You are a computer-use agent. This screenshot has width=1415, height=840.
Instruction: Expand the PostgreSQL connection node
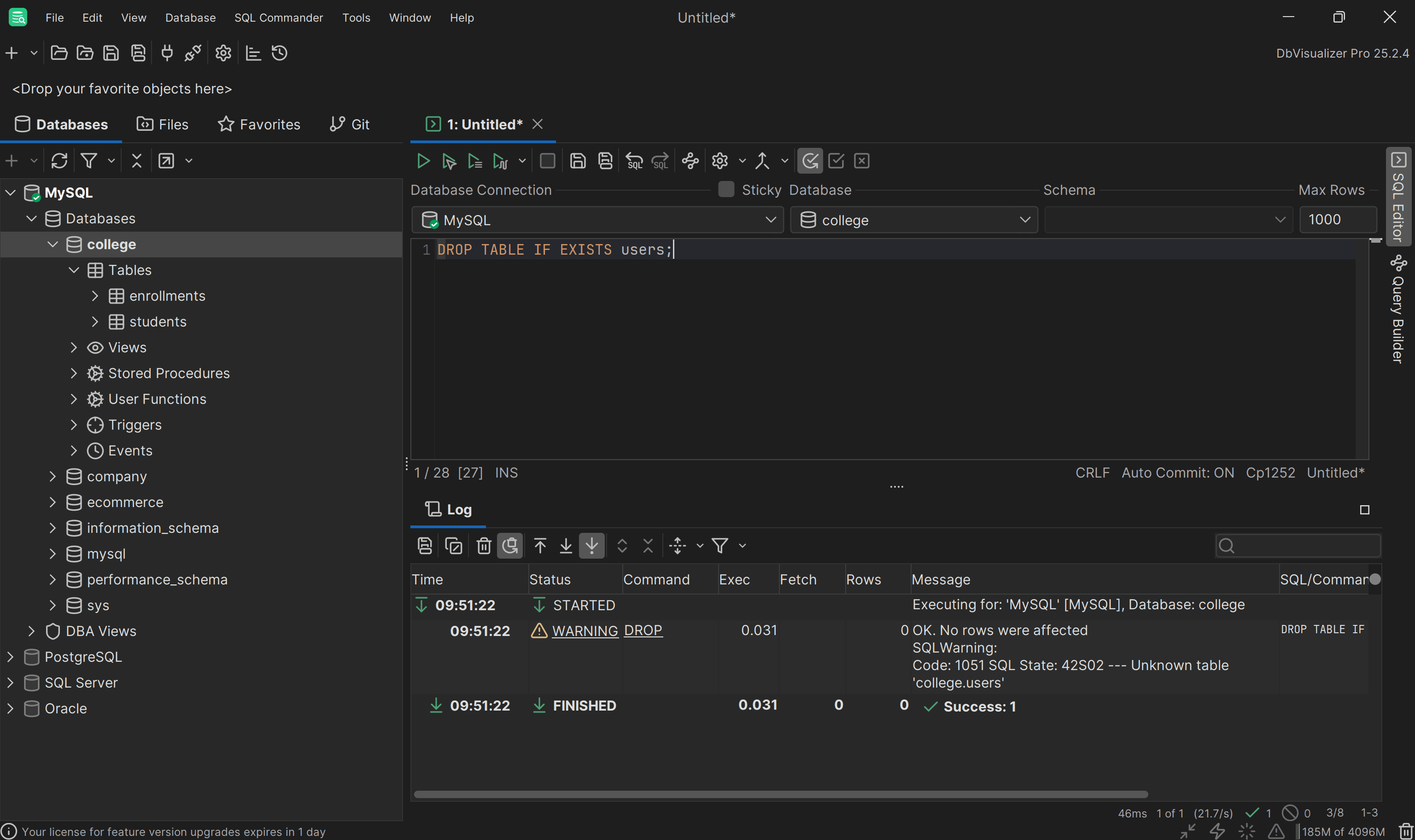[x=10, y=657]
